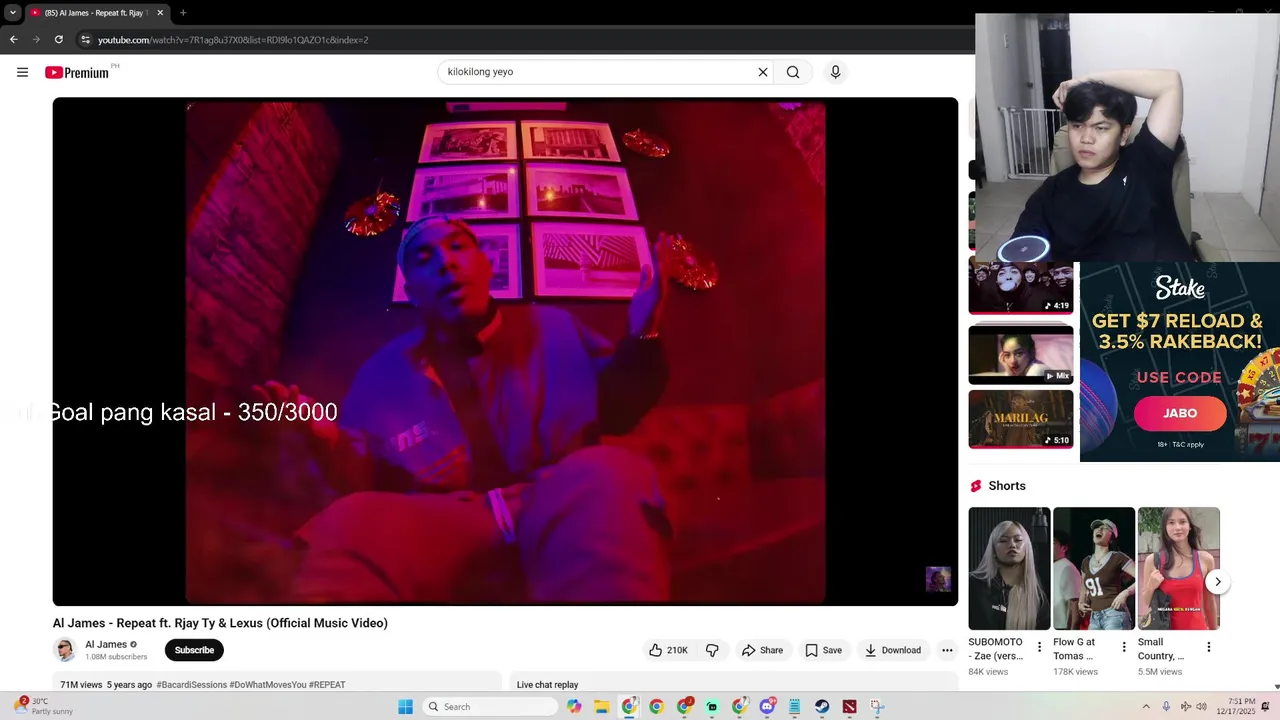View site information icon in address bar
This screenshot has height=720, width=1280.
tap(85, 40)
